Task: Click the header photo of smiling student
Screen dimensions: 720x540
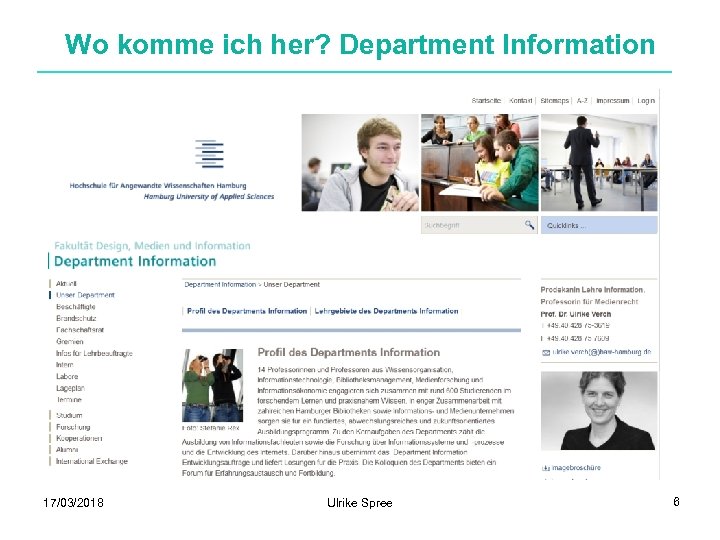Action: coord(360,163)
